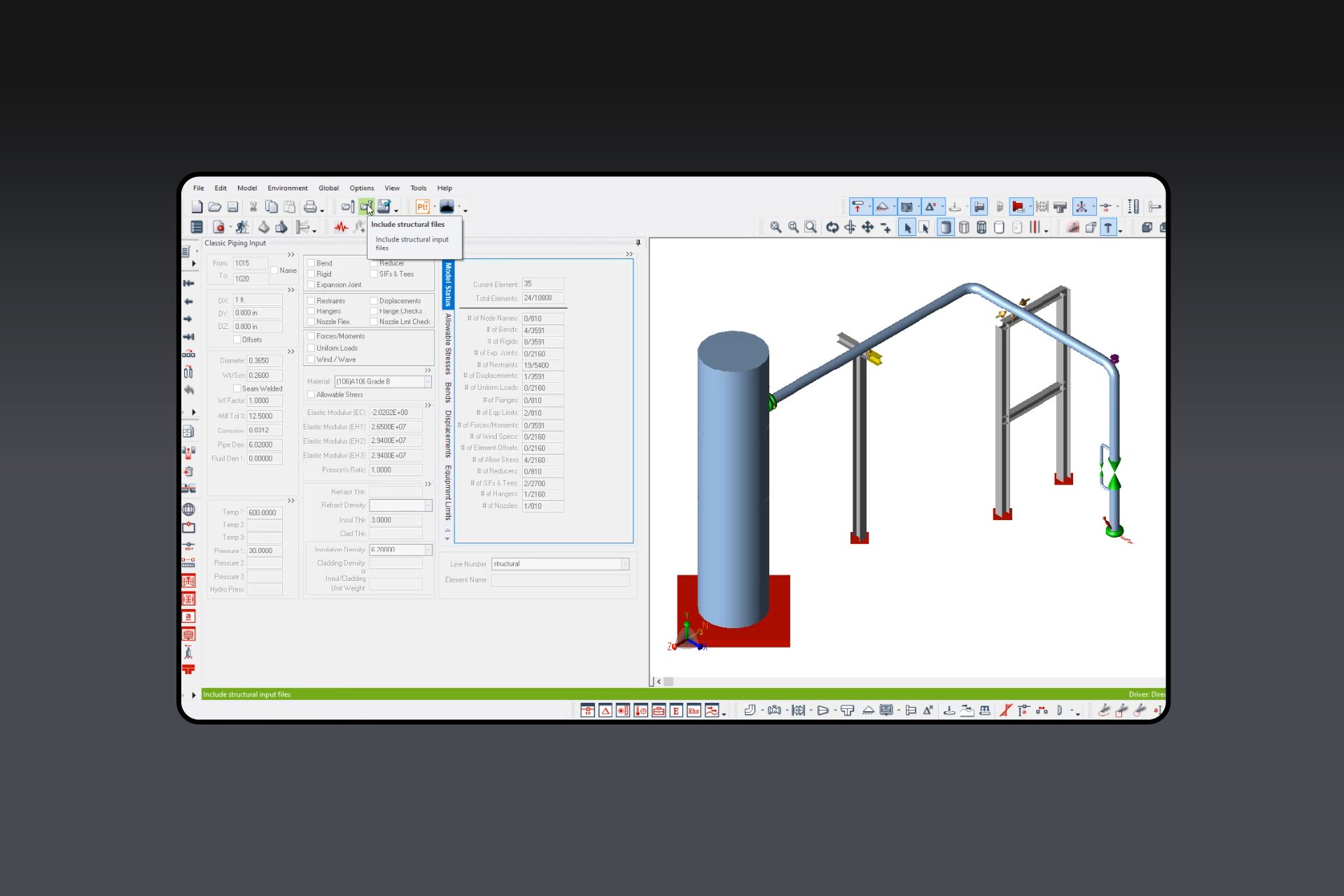The width and height of the screenshot is (1344, 896).
Task: Select the pan tool in the graphics toolbar
Action: pyautogui.click(x=867, y=227)
